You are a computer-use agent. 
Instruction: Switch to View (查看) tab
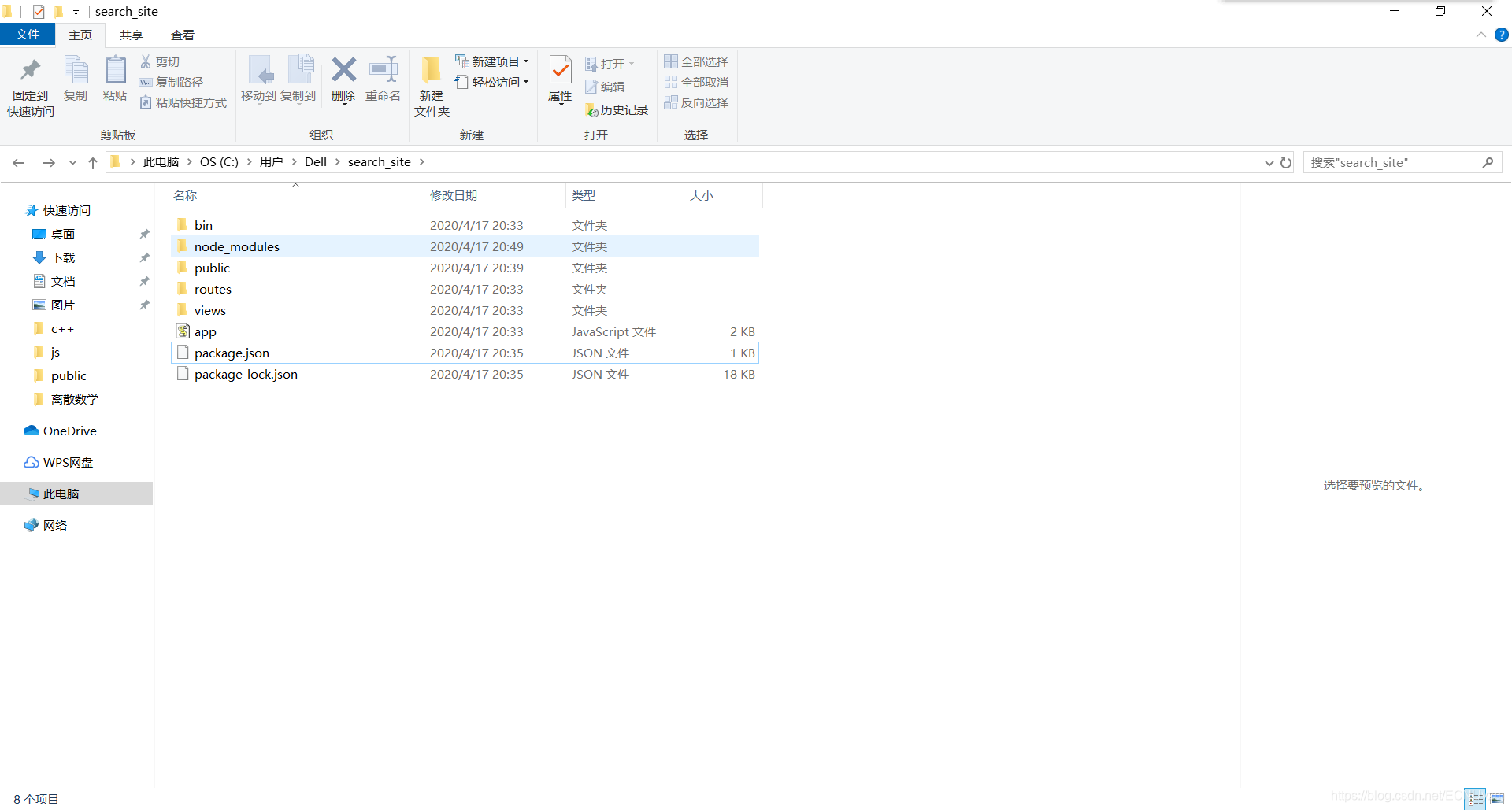click(x=183, y=35)
